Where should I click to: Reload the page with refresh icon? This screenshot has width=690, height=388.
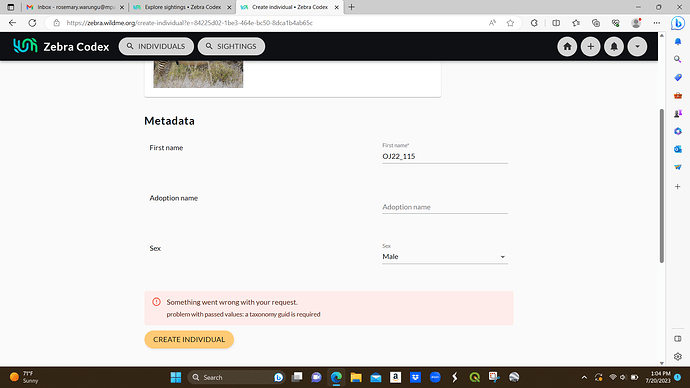pyautogui.click(x=32, y=23)
